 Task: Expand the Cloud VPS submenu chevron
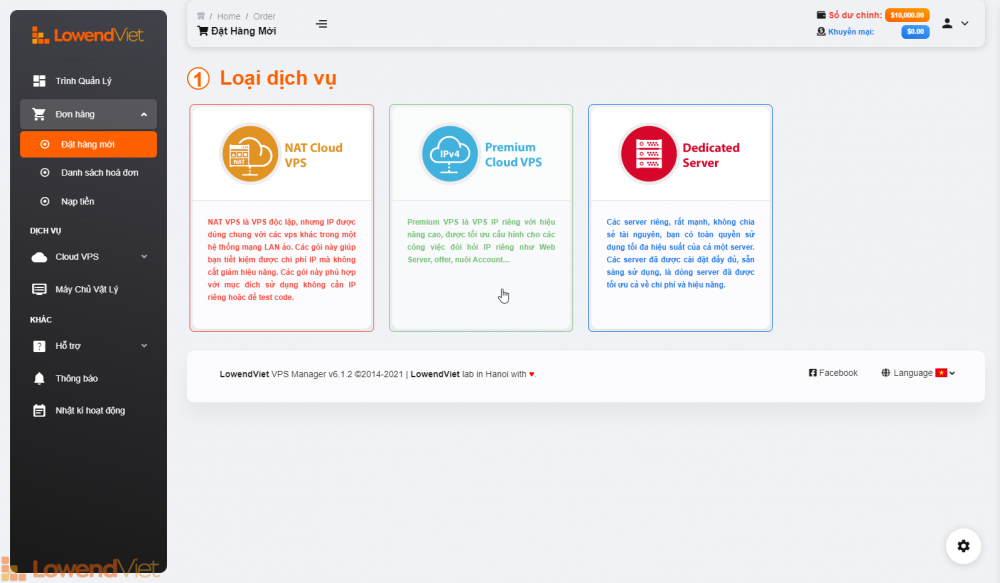(x=144, y=256)
